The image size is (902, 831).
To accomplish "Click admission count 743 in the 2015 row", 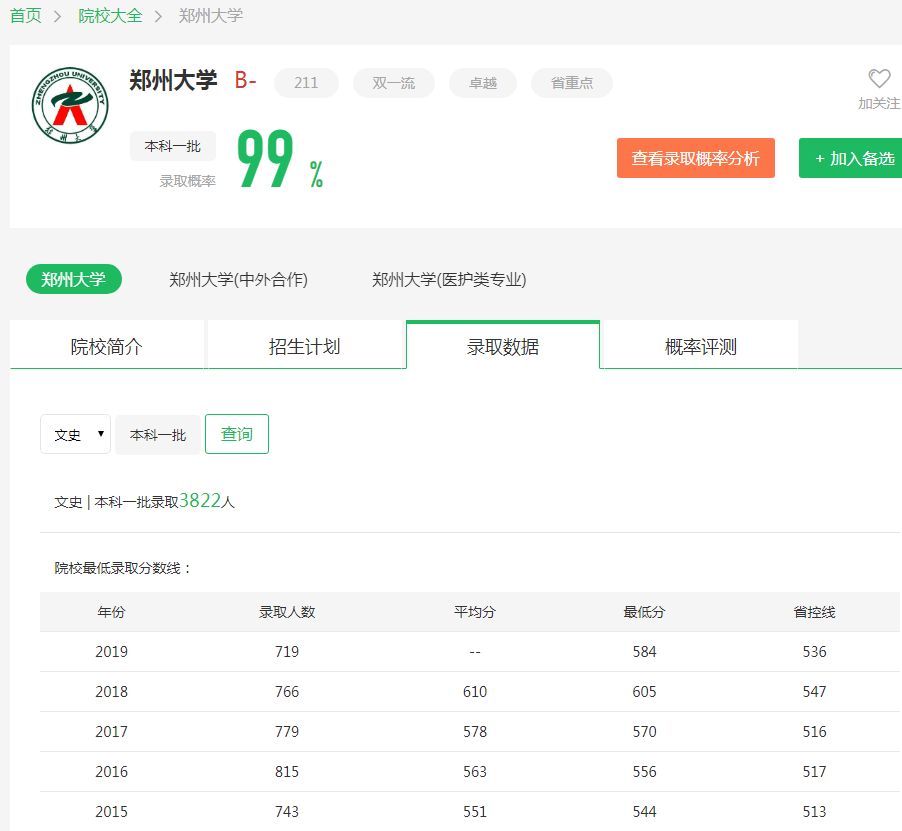I will point(287,811).
